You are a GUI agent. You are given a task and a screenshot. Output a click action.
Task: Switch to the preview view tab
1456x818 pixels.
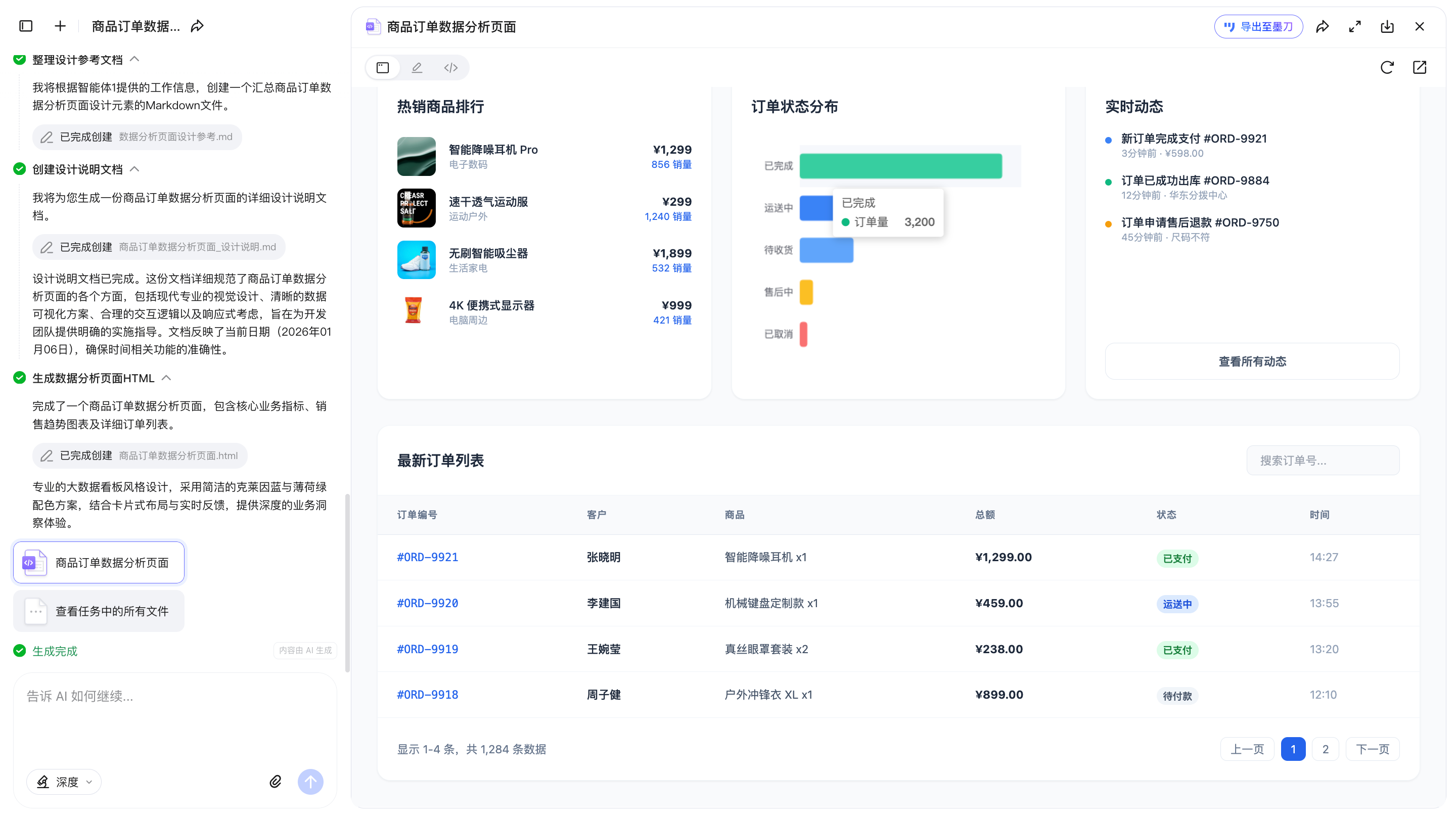click(x=383, y=68)
